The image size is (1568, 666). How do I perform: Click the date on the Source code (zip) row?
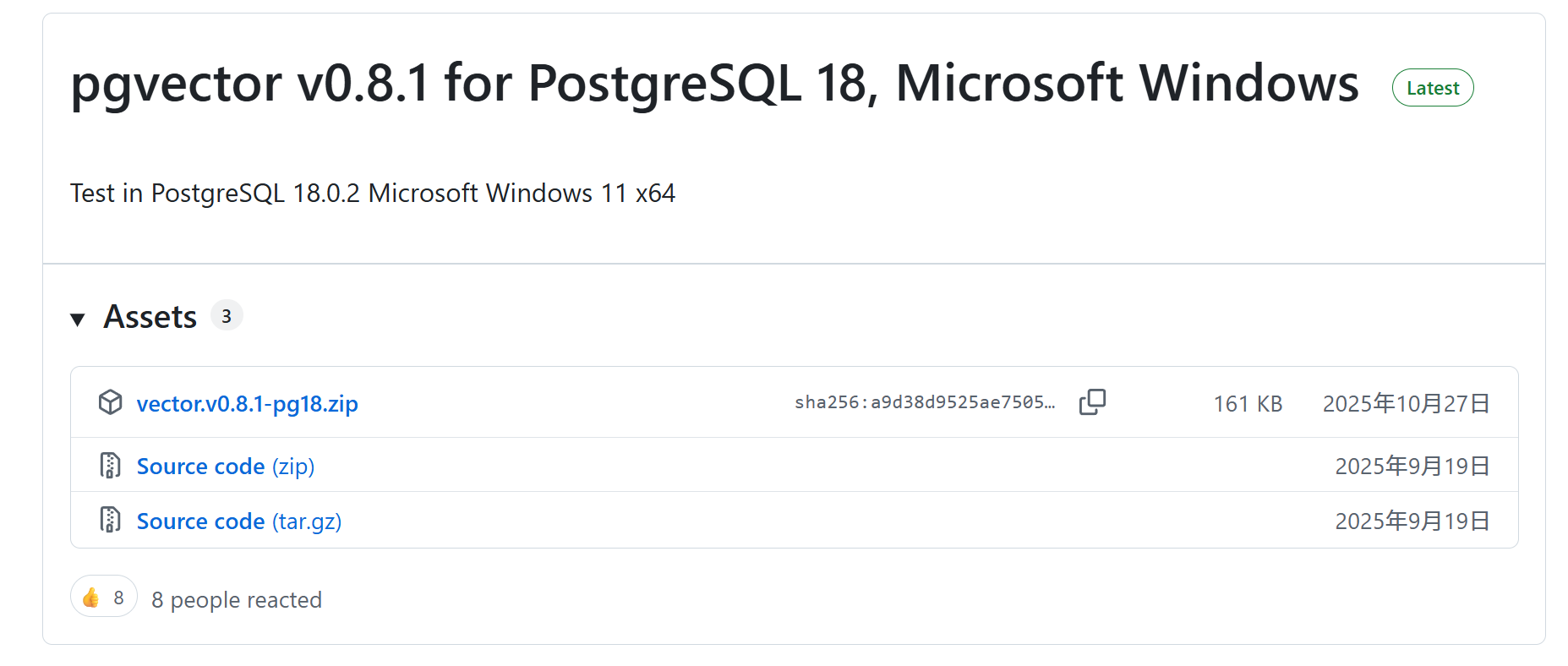[1412, 467]
